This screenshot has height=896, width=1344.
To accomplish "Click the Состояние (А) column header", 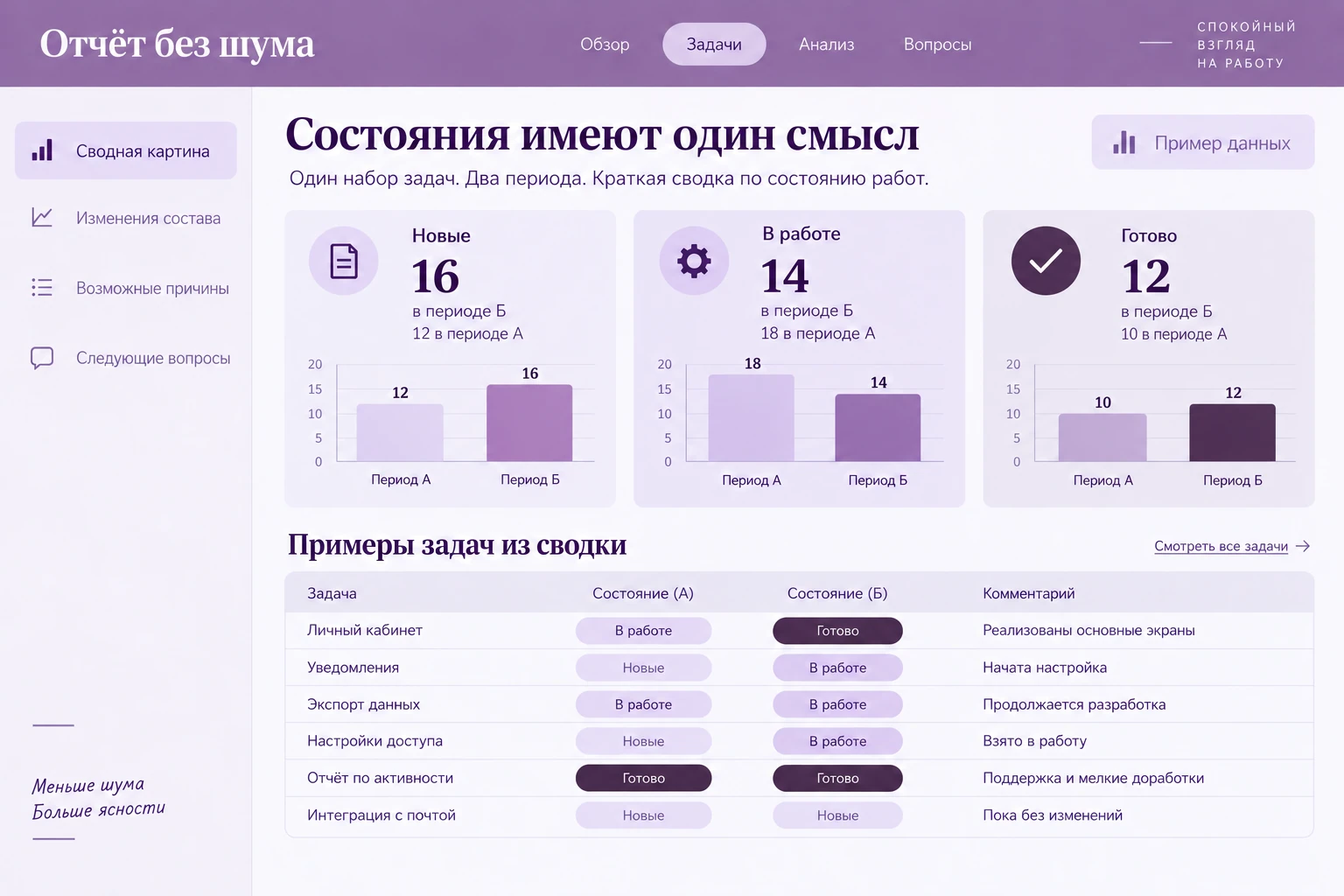I will (643, 593).
